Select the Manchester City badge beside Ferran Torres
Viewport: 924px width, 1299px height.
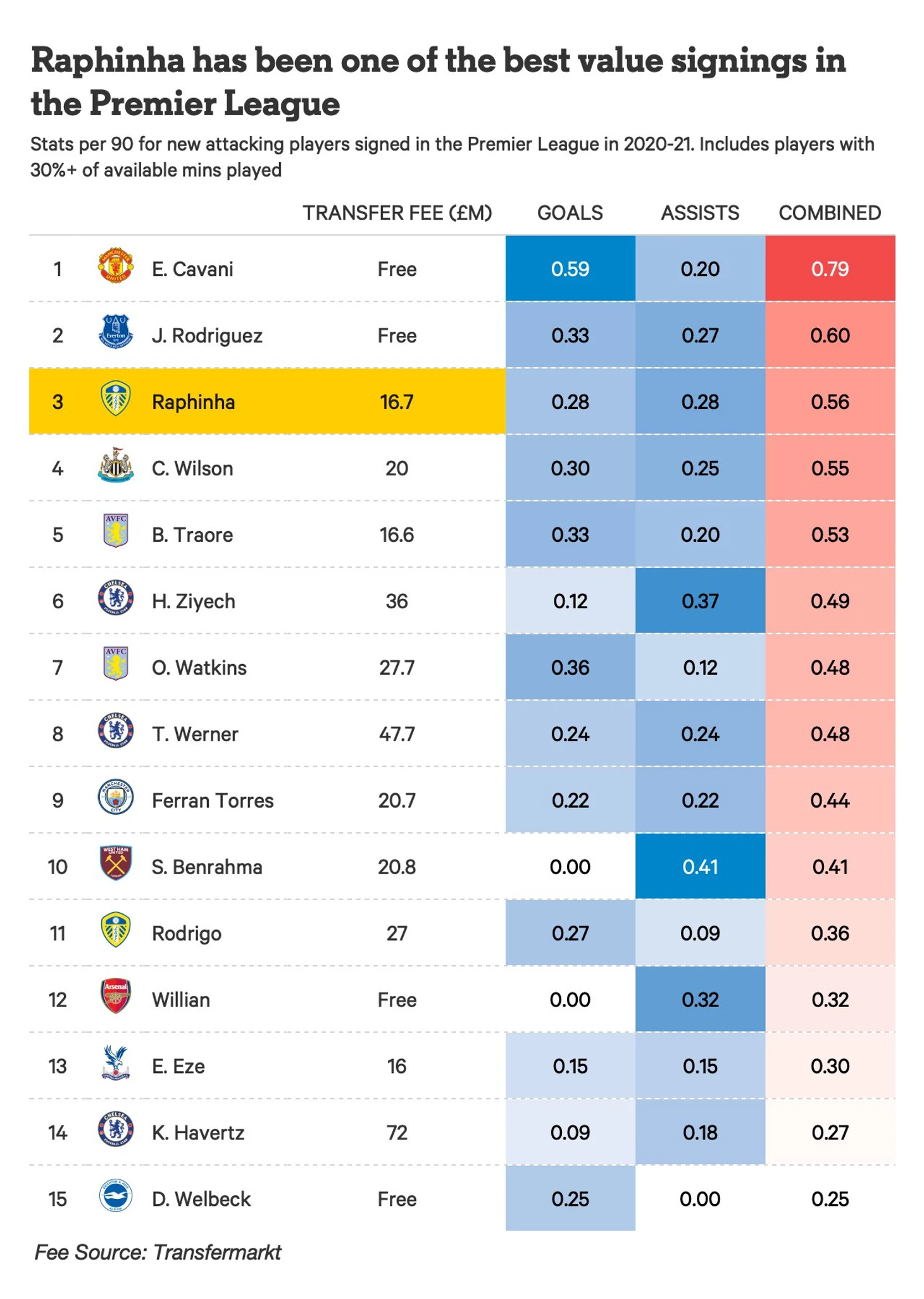[116, 797]
